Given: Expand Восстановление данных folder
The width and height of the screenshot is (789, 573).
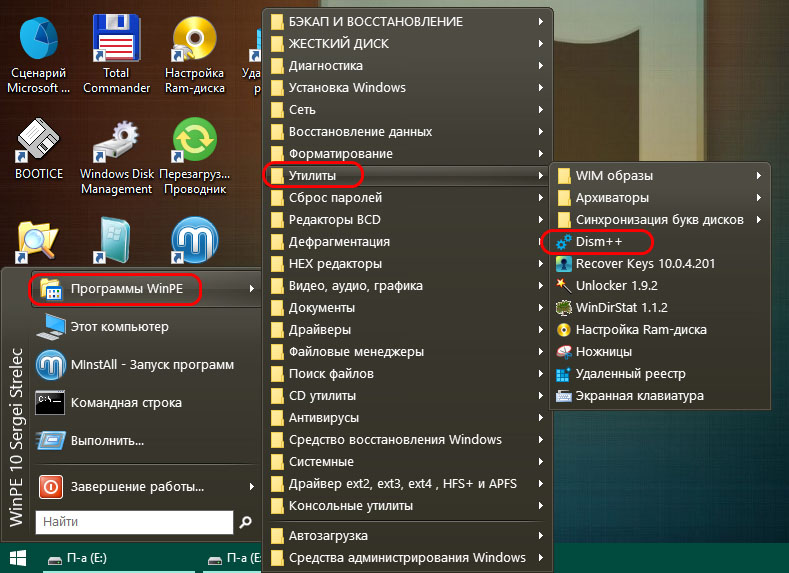Looking at the screenshot, I should [407, 132].
